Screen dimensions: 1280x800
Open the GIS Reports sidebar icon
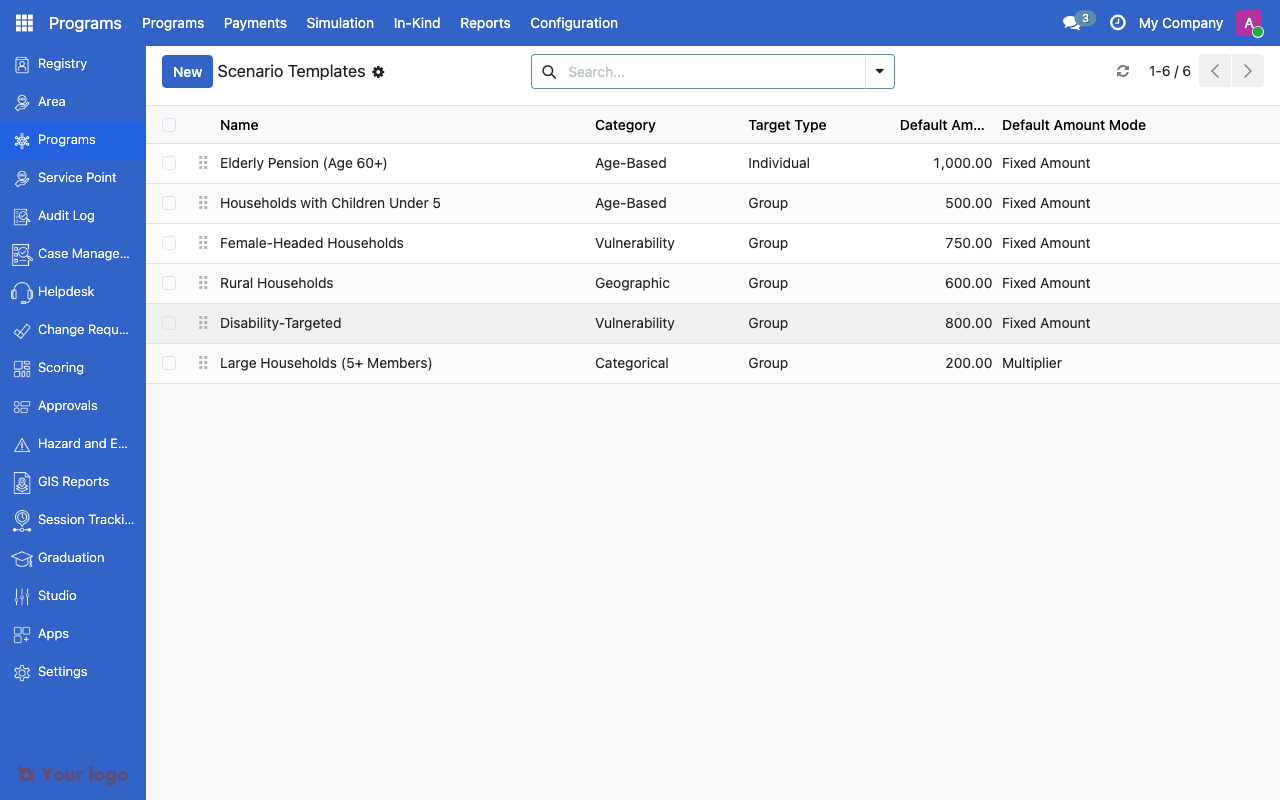point(22,482)
